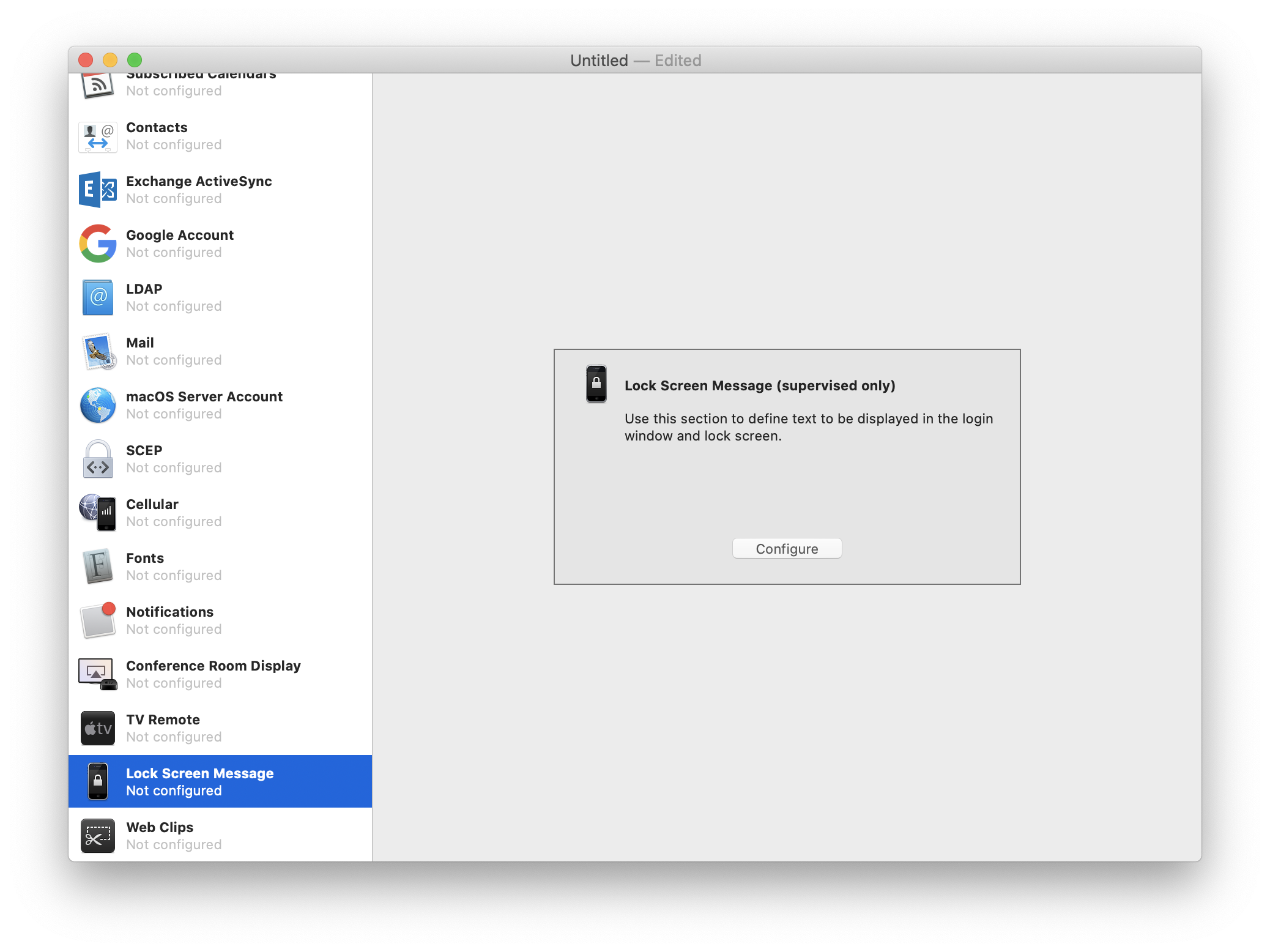Open the Exchange ActiveSync payload icon
This screenshot has width=1270, height=952.
(x=98, y=190)
